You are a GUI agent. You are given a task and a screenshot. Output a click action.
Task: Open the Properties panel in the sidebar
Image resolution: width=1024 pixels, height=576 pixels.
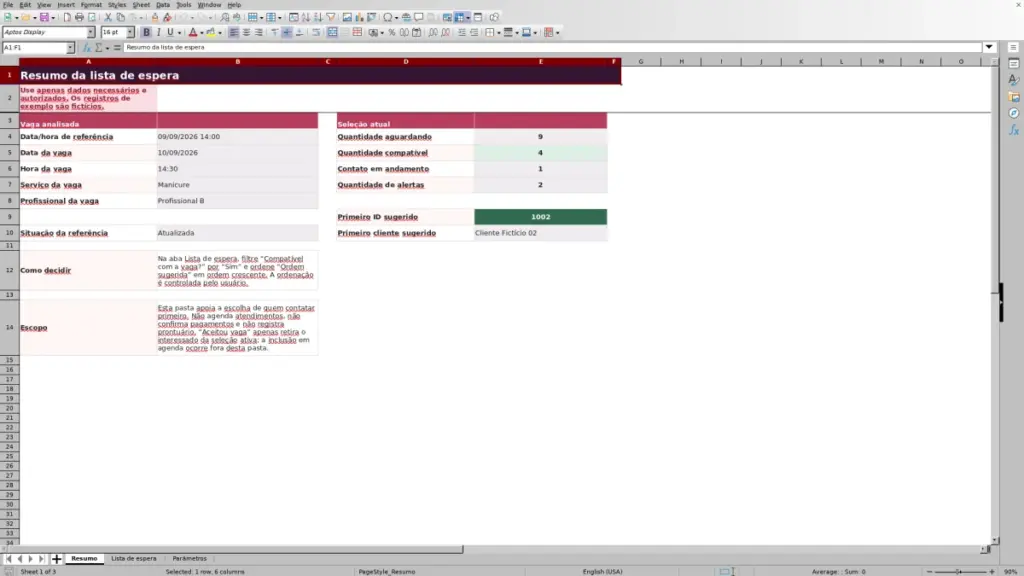pos(1014,63)
